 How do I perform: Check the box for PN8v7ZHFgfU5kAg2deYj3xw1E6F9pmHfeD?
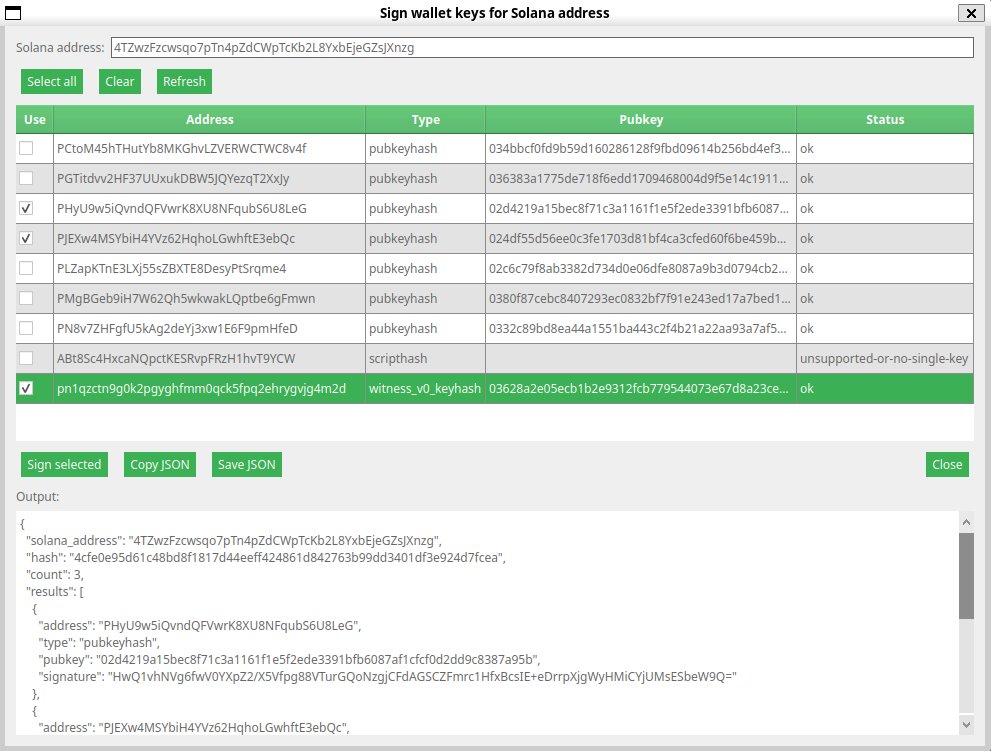[26, 328]
